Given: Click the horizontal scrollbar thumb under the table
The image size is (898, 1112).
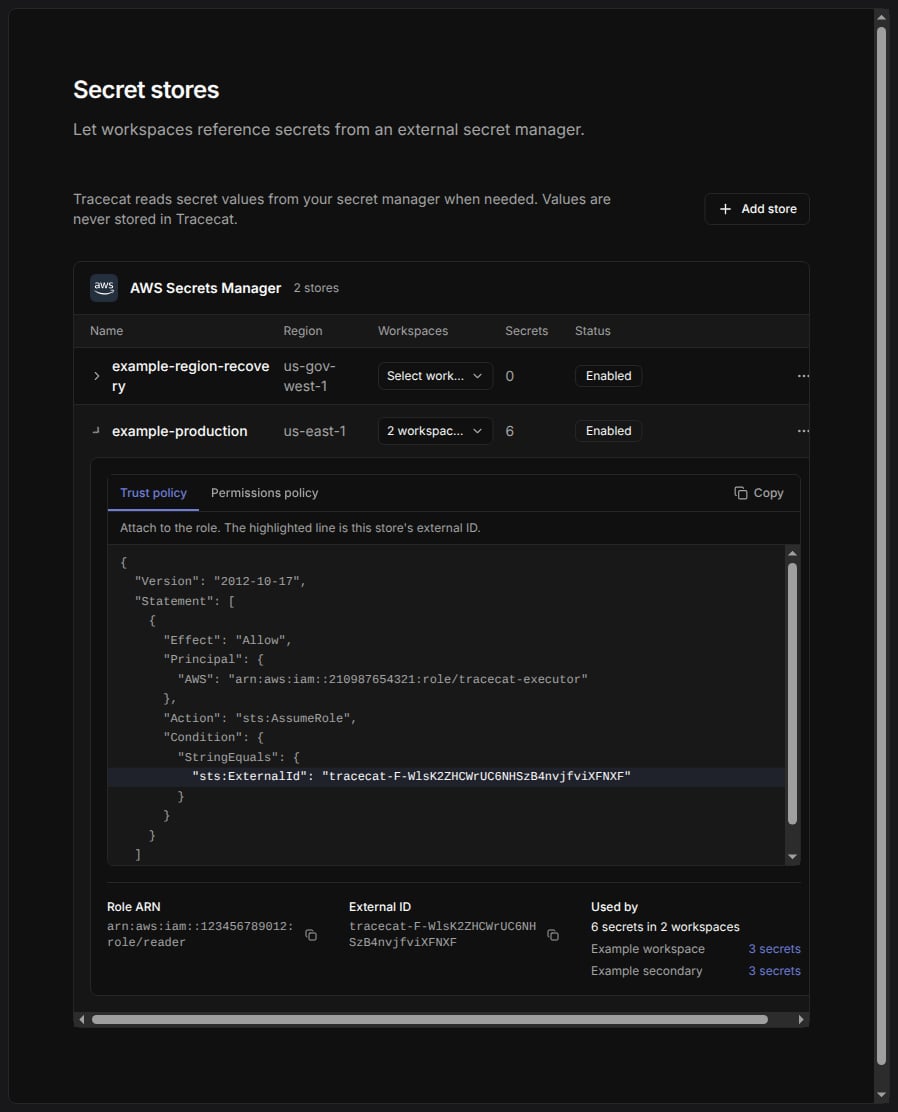Looking at the screenshot, I should pyautogui.click(x=430, y=1020).
